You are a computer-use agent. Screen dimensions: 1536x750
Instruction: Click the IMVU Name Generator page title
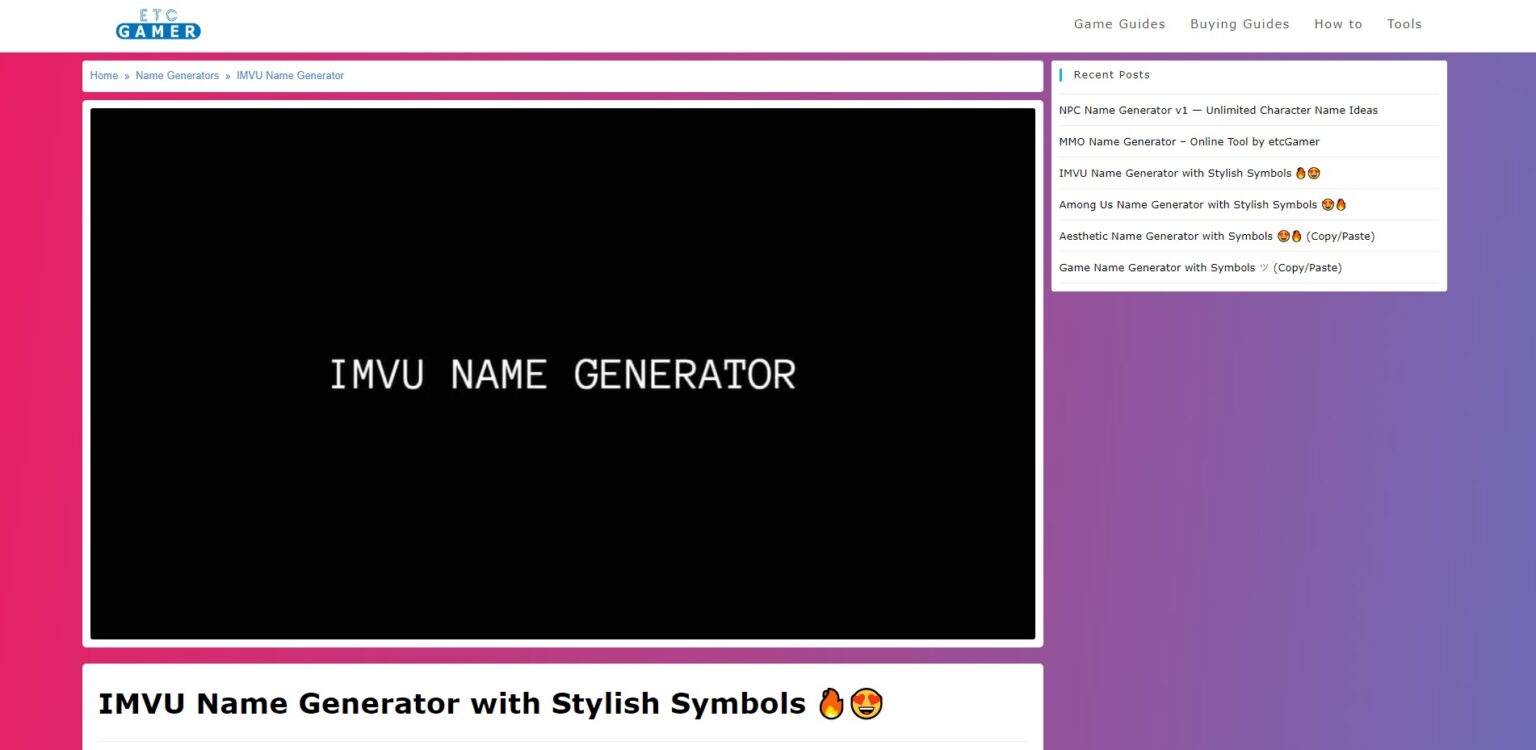[451, 704]
